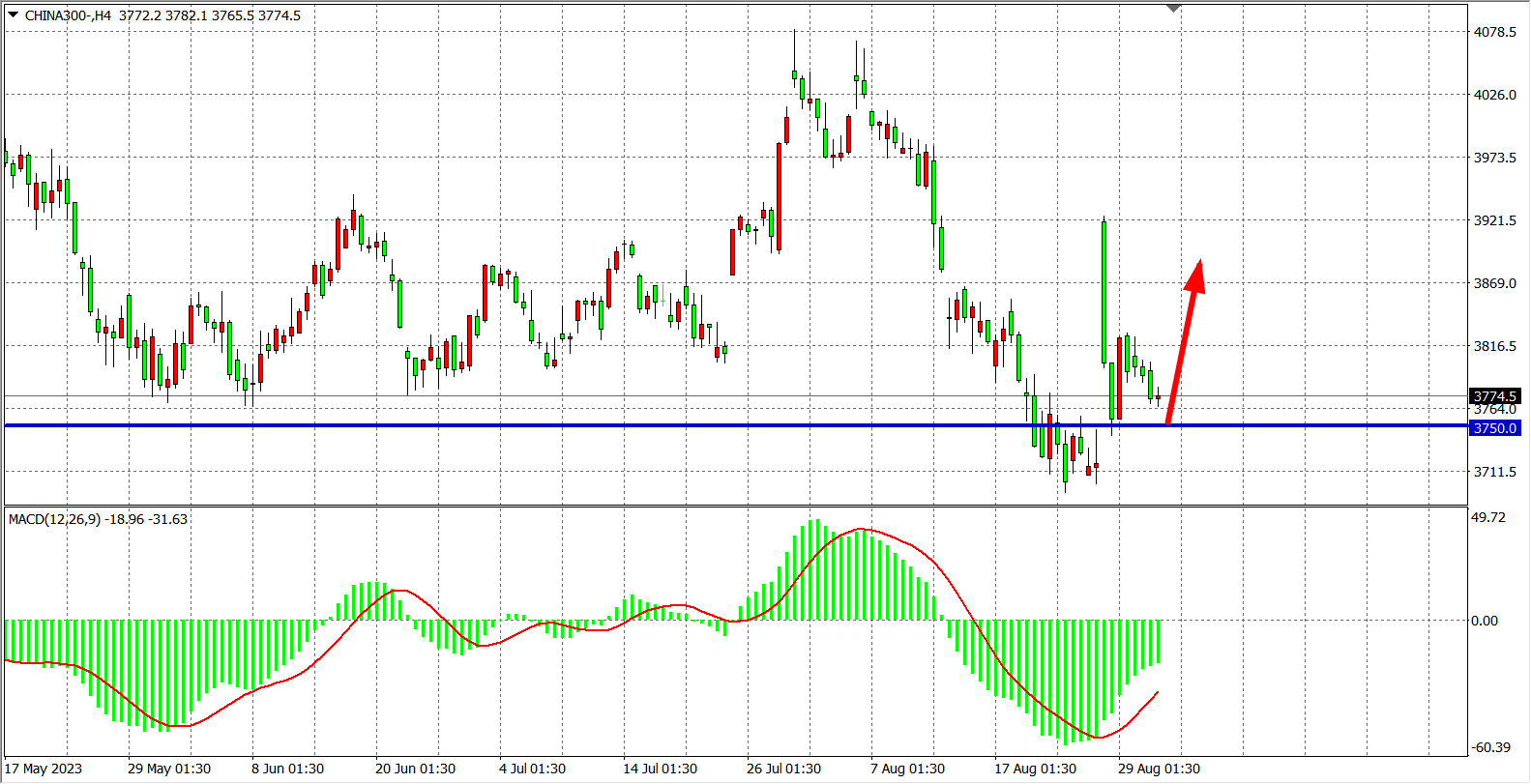
Task: Click the CHINA300-,H4 symbol title
Action: [x=68, y=15]
